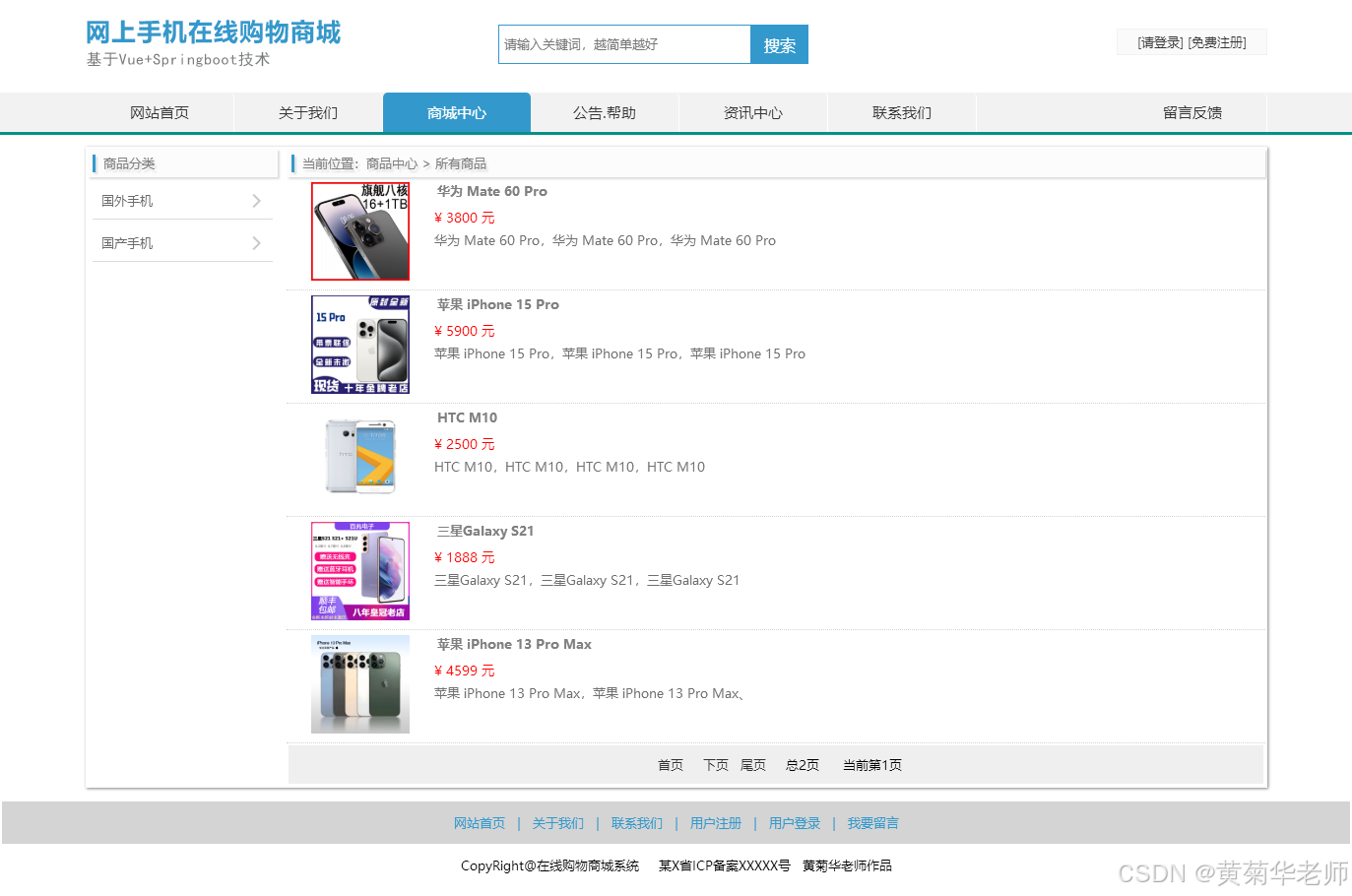Focus the keyword search input field
The image size is (1352, 896).
pyautogui.click(x=624, y=44)
